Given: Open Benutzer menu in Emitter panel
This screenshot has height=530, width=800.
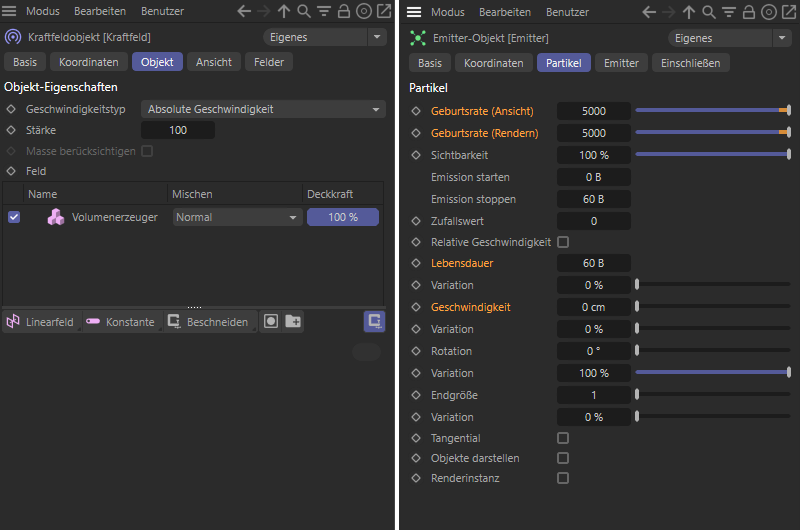Looking at the screenshot, I should tap(567, 12).
